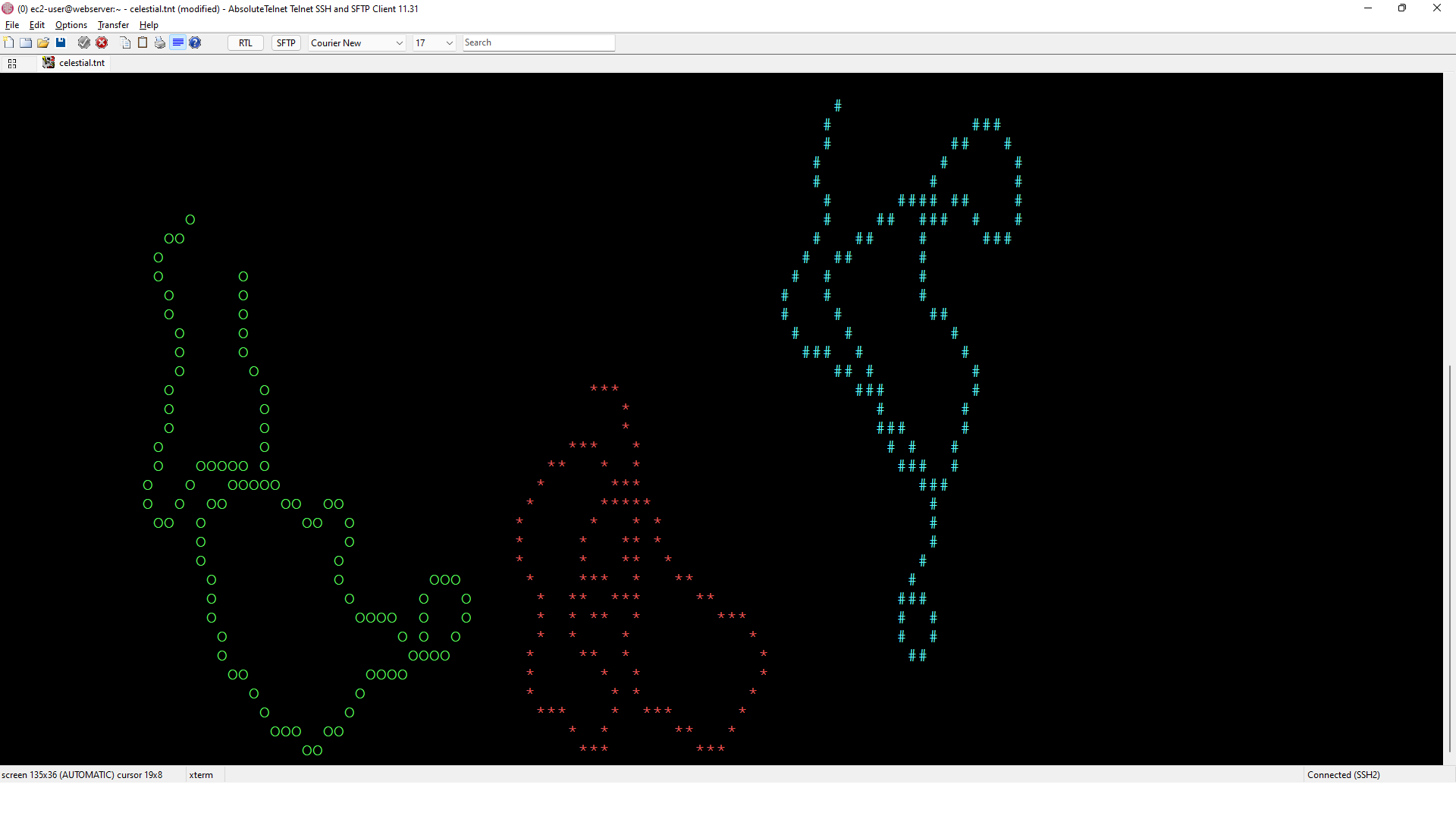Open the font size 17 dropdown
This screenshot has width=1456, height=819.
(x=434, y=43)
